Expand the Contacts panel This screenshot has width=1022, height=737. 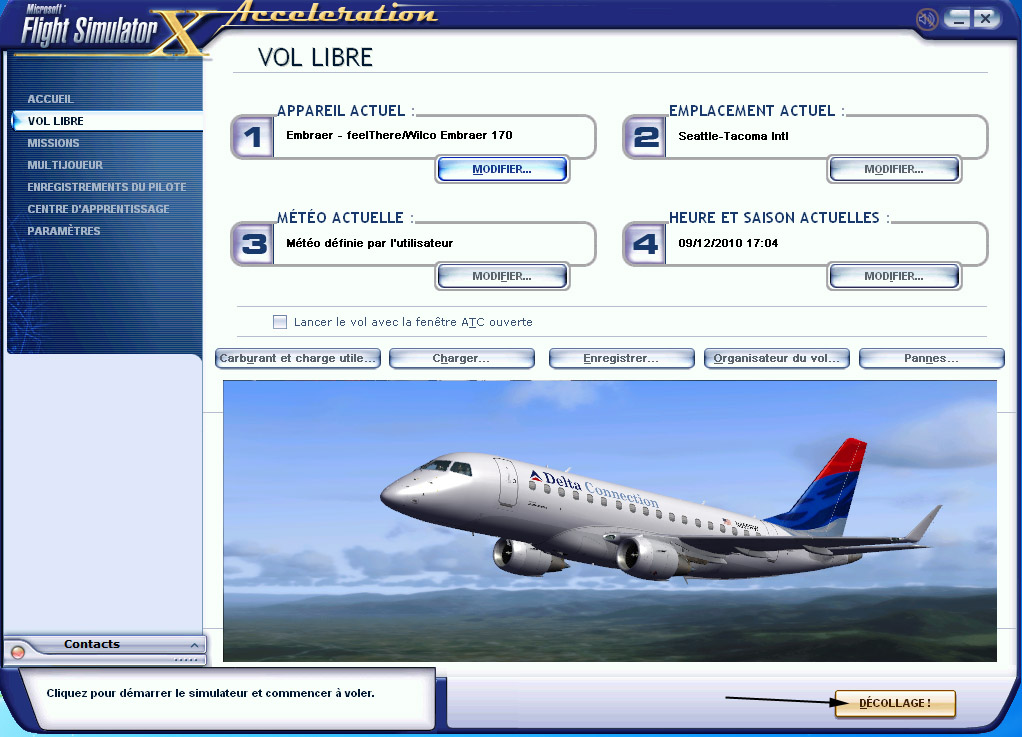click(194, 644)
